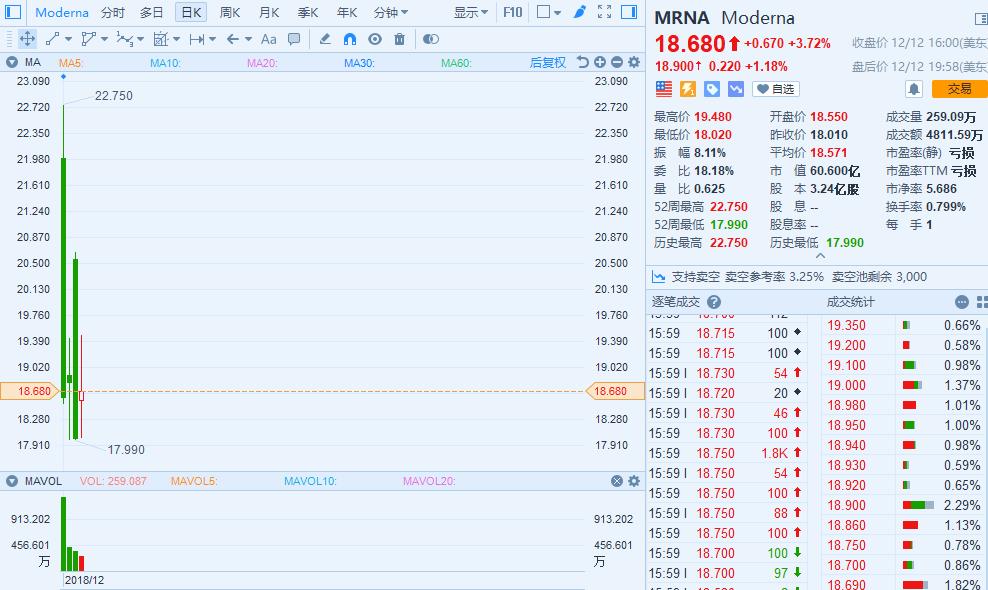This screenshot has height=590, width=988.
Task: Click the orange 交易 trade button
Action: click(959, 89)
